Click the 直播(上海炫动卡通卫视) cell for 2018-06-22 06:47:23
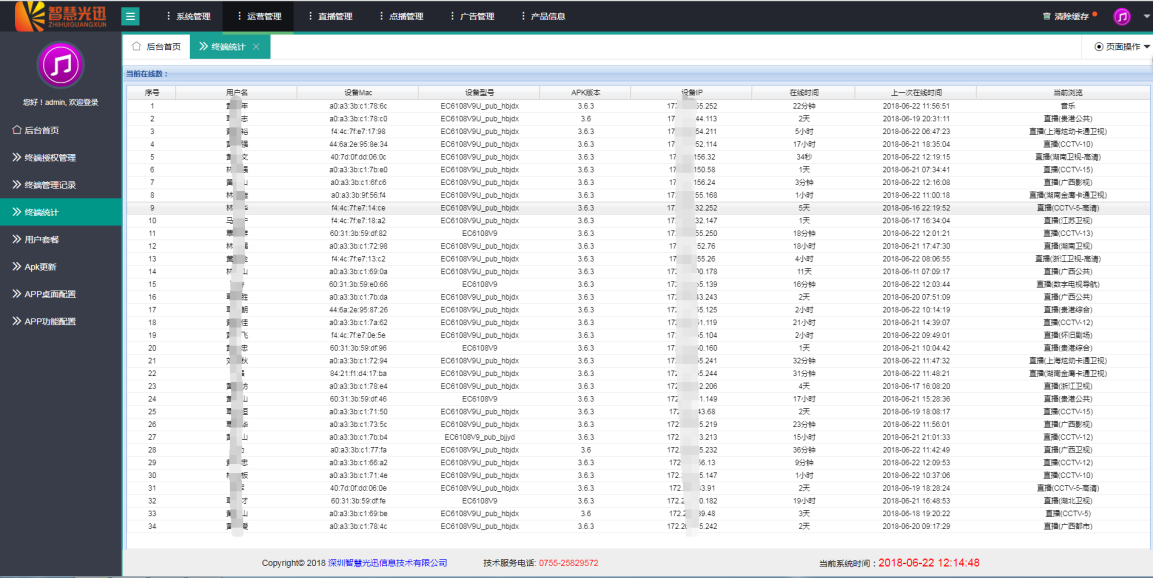1153x578 pixels. 1067,132
